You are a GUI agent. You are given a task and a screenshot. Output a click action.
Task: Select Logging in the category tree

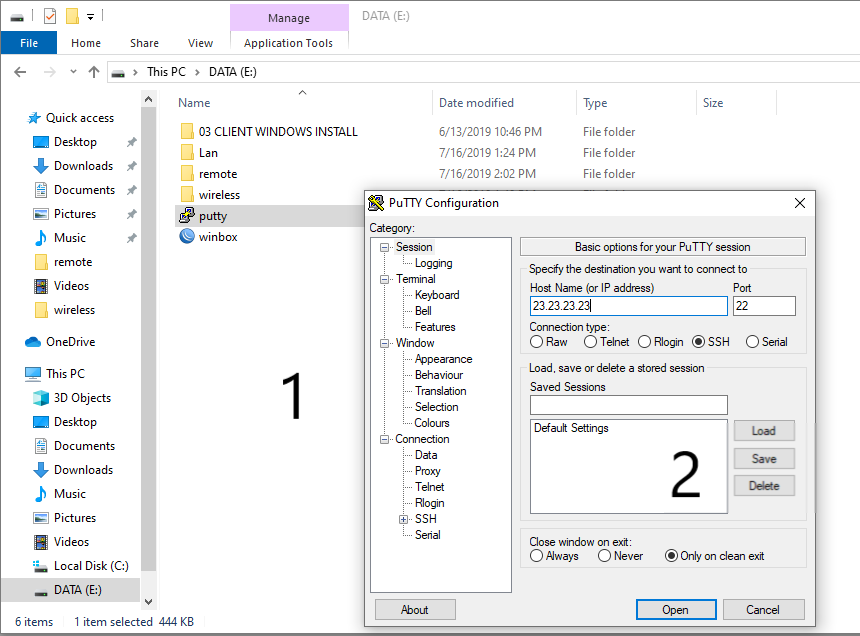pos(433,263)
